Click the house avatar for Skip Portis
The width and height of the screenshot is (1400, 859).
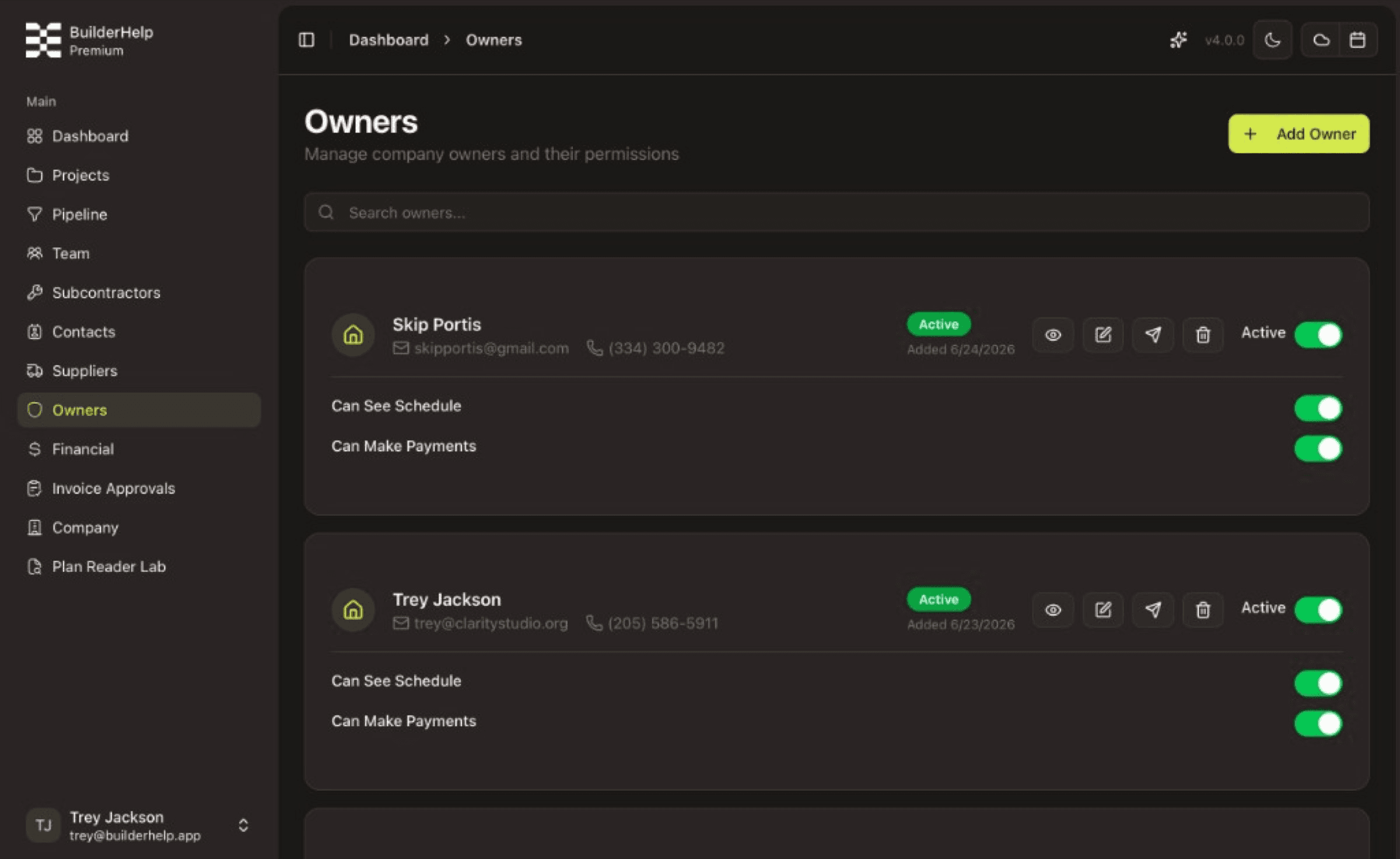tap(353, 335)
